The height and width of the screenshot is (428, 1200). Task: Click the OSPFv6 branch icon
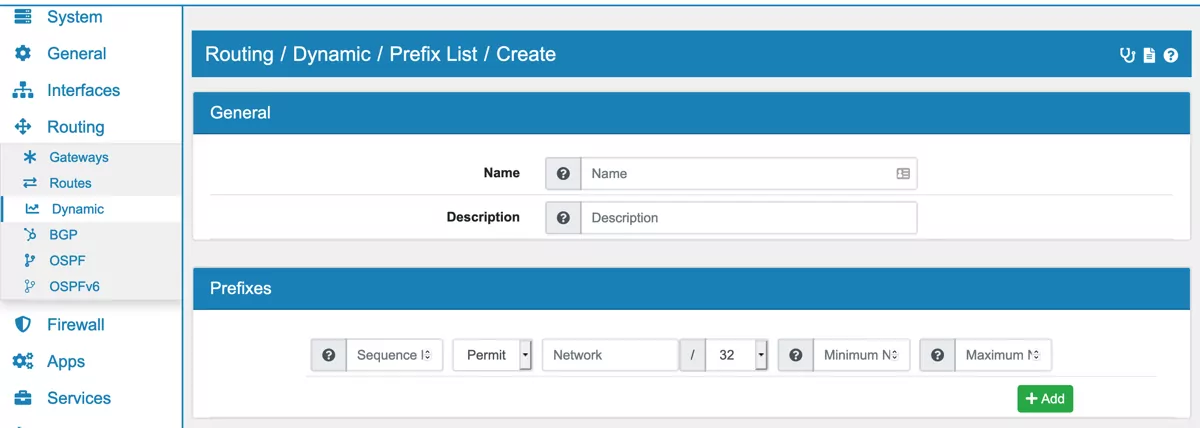pyautogui.click(x=30, y=287)
